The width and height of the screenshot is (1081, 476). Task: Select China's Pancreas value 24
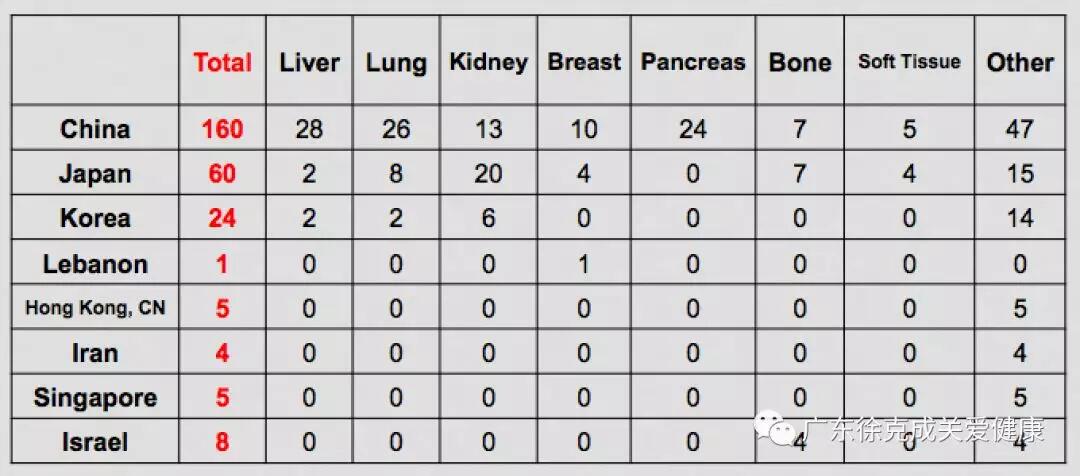point(692,129)
